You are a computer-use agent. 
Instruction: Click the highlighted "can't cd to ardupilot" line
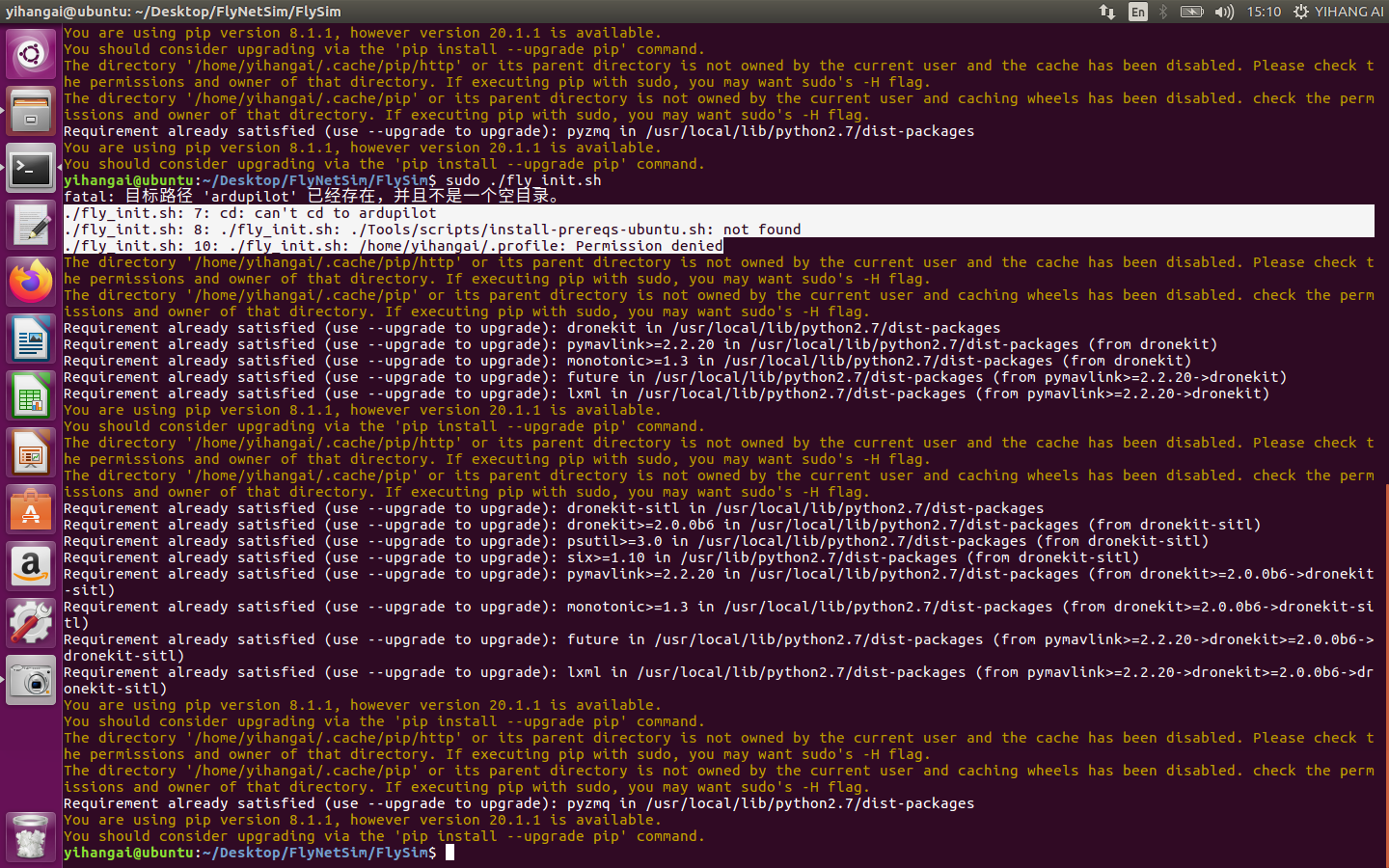click(250, 213)
